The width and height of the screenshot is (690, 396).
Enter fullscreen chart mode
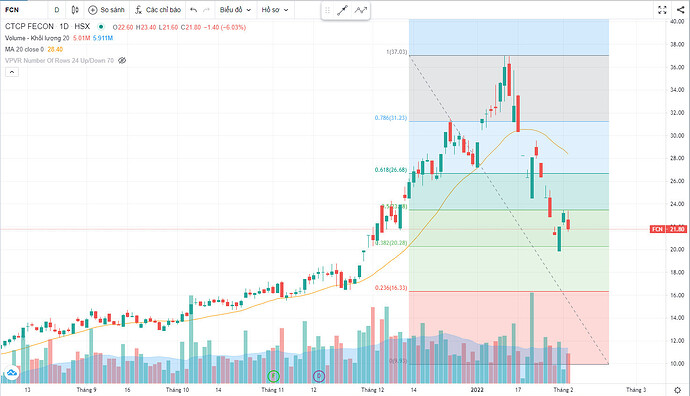tap(662, 10)
